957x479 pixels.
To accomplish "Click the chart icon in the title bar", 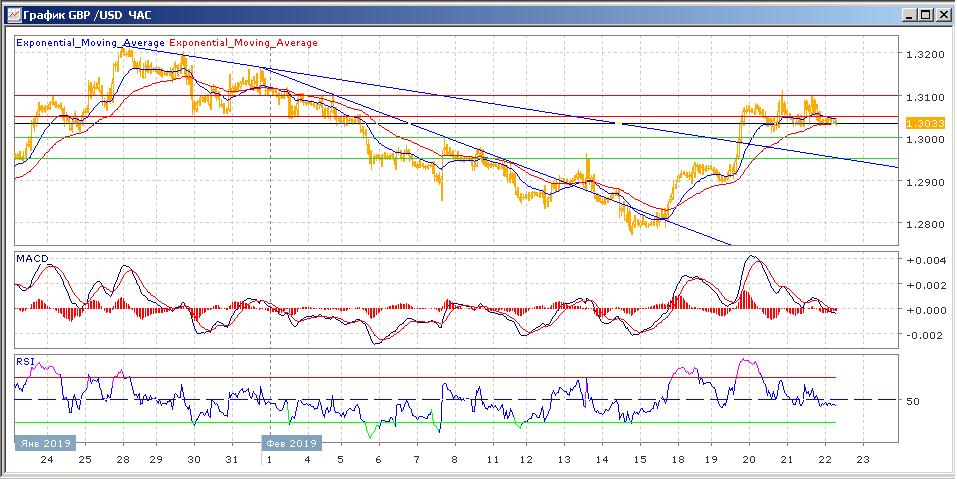I will click(x=12, y=14).
